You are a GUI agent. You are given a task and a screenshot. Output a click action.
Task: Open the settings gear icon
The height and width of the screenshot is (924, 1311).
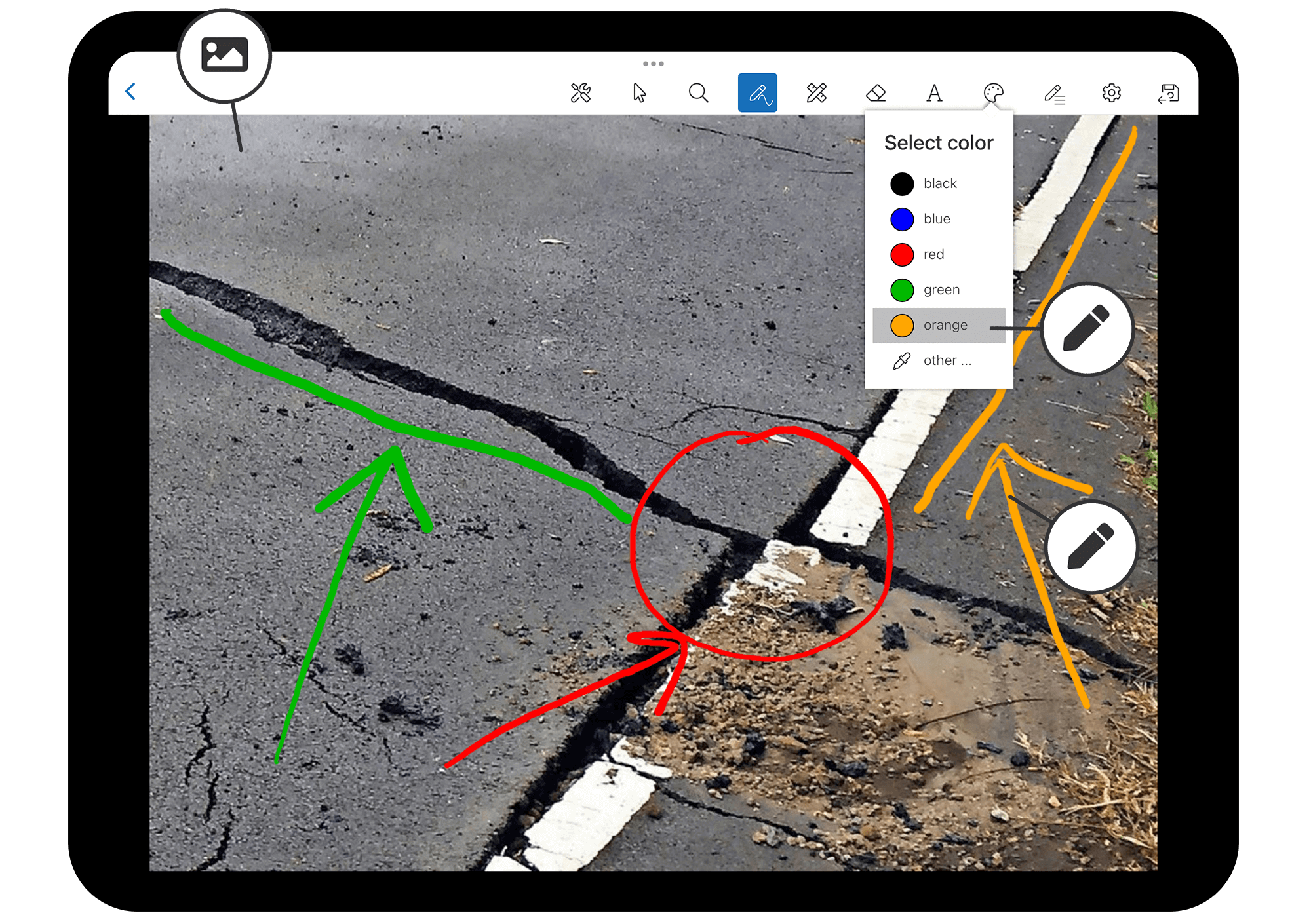[1112, 93]
